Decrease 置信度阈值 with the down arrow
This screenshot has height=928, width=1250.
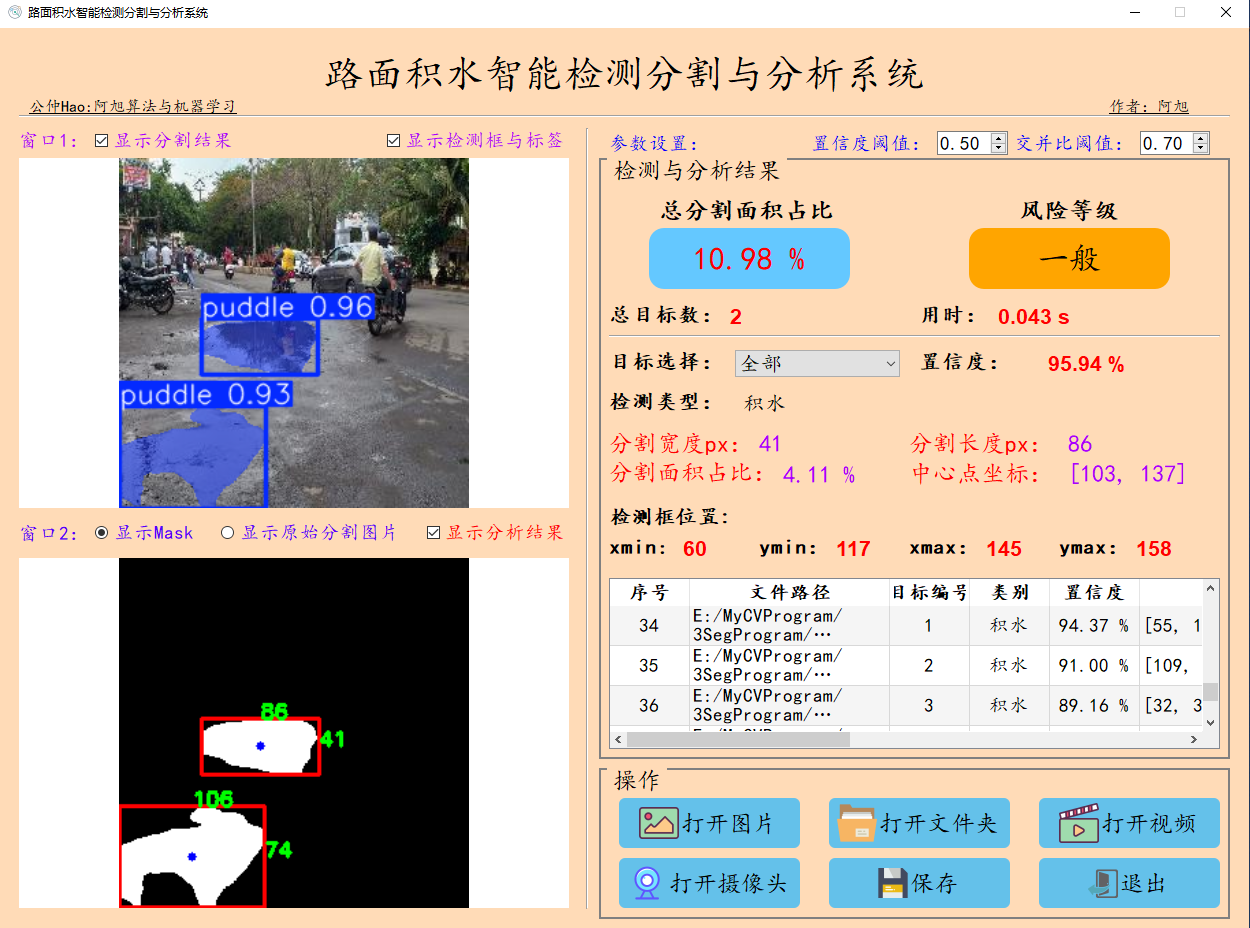coord(998,148)
